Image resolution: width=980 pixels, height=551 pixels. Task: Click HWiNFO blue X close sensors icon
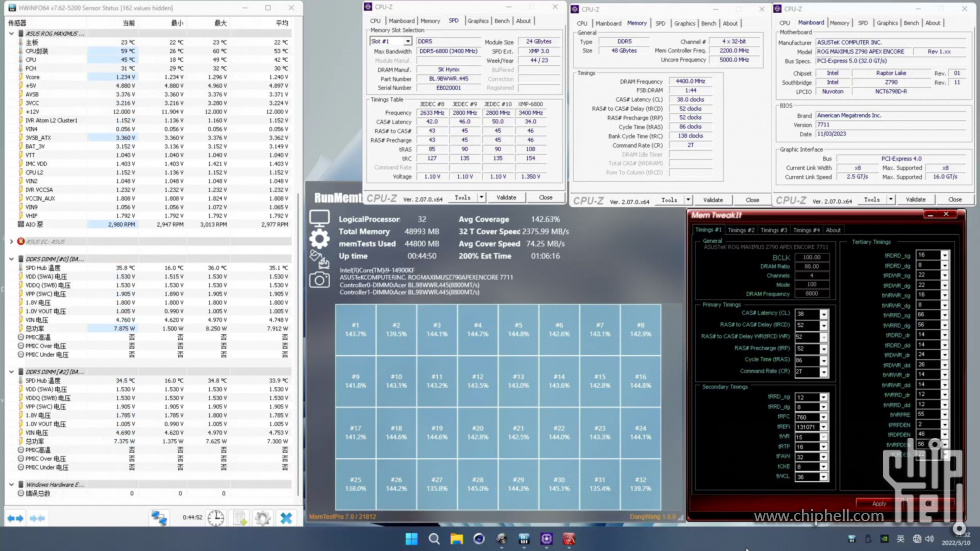point(286,518)
